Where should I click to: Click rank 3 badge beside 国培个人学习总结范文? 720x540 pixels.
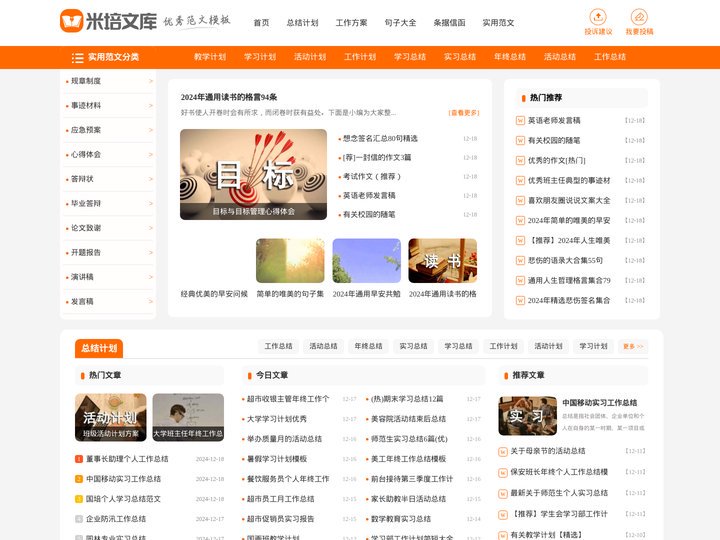79,499
